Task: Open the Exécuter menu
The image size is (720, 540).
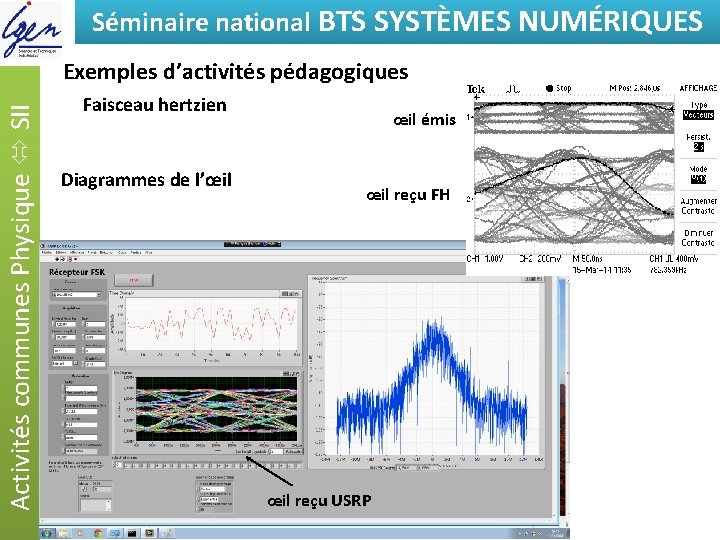Action: point(107,253)
